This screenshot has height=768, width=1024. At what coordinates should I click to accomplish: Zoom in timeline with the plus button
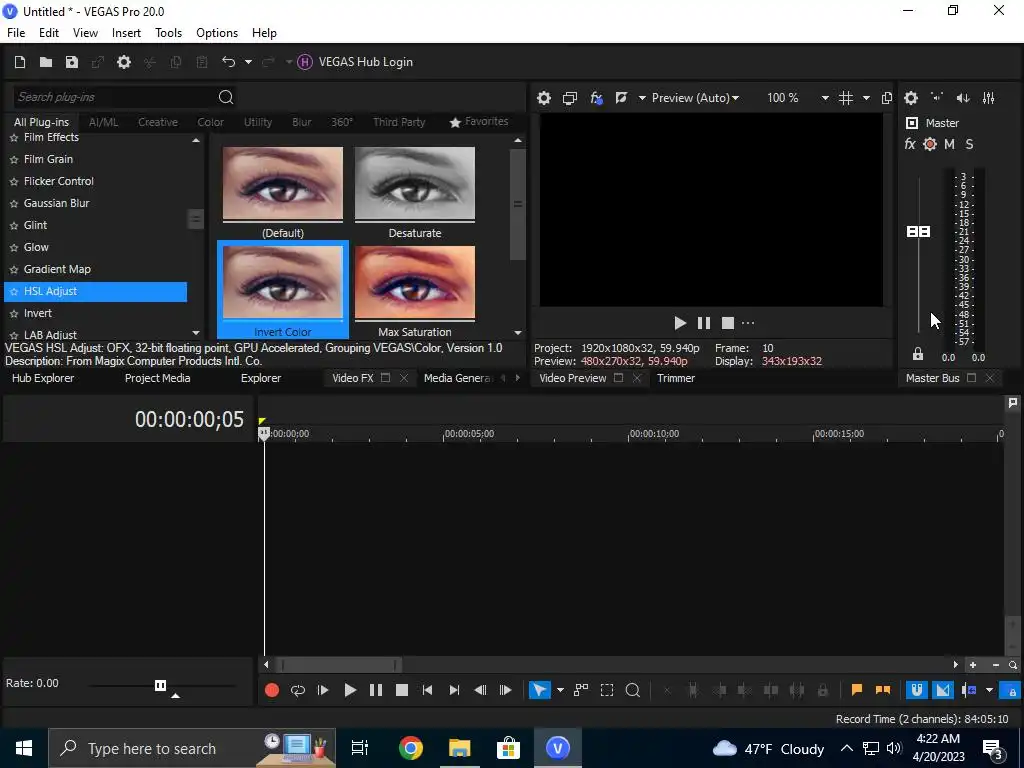(973, 665)
